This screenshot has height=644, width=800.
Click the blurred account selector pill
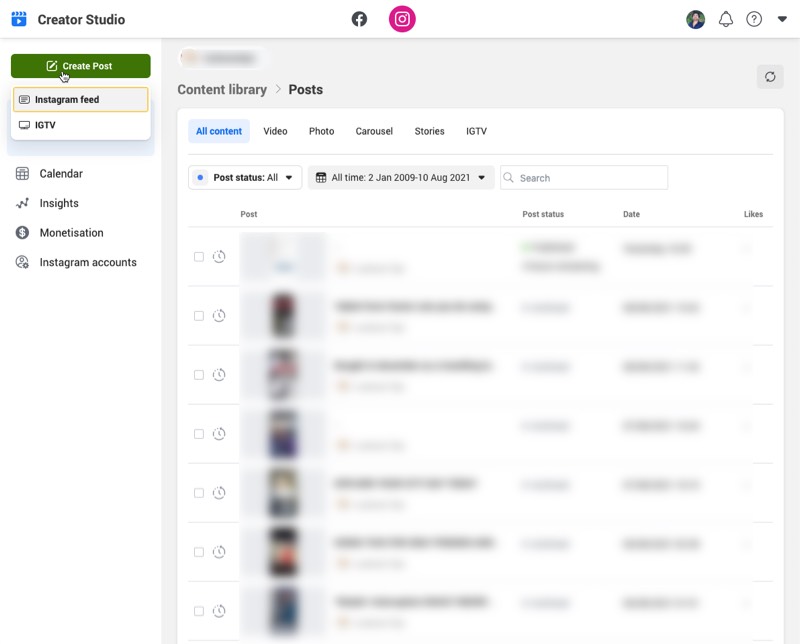[x=222, y=58]
